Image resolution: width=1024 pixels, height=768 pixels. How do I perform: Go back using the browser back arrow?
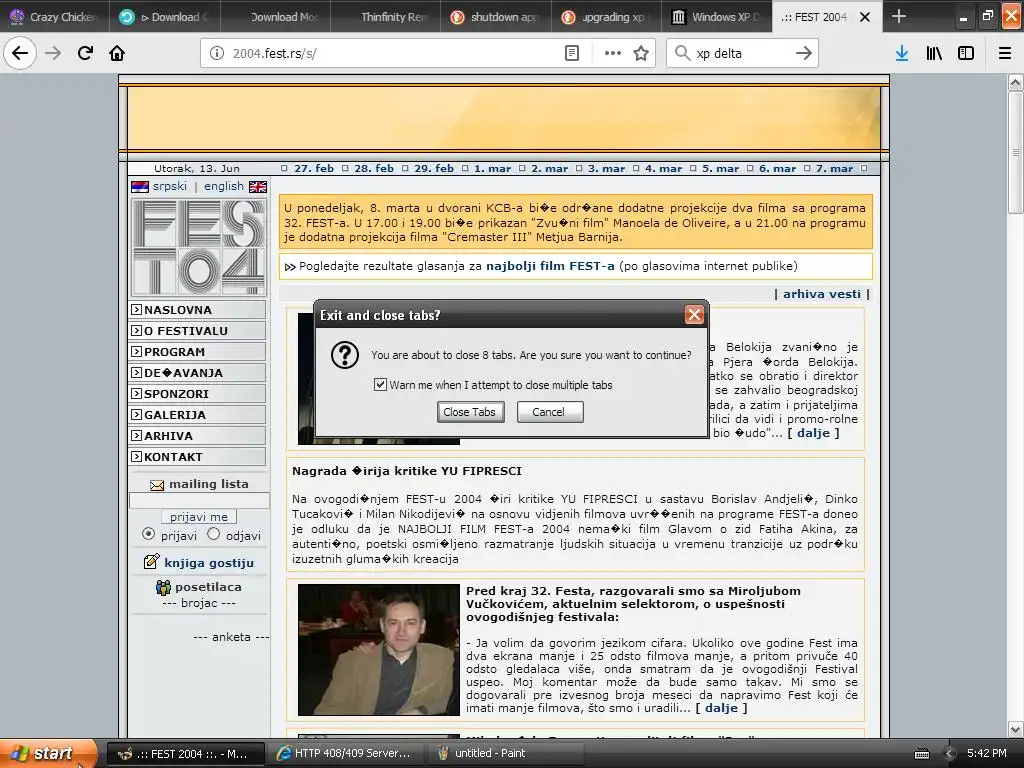click(20, 53)
